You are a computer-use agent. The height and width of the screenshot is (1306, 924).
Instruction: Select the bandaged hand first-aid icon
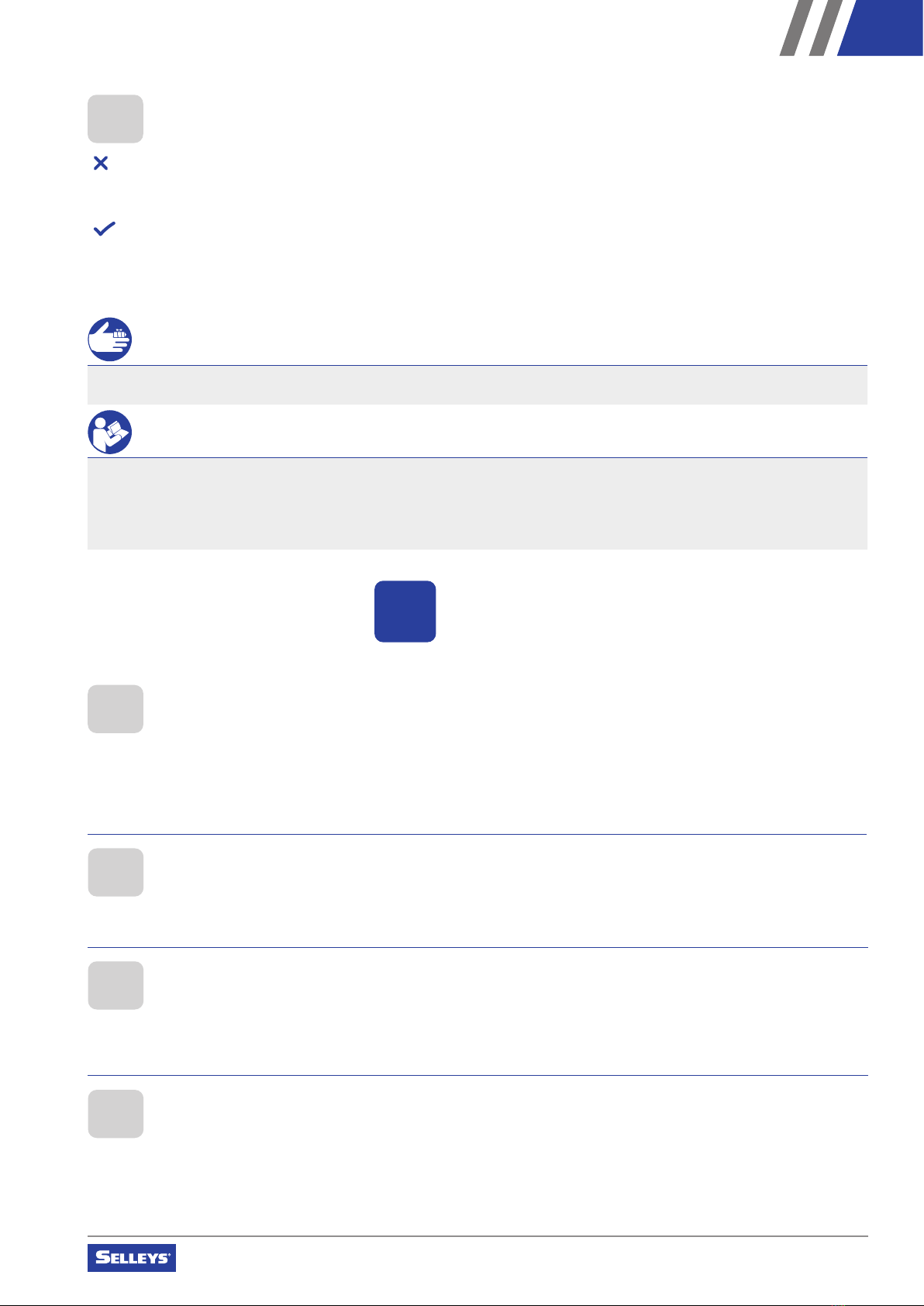(109, 339)
